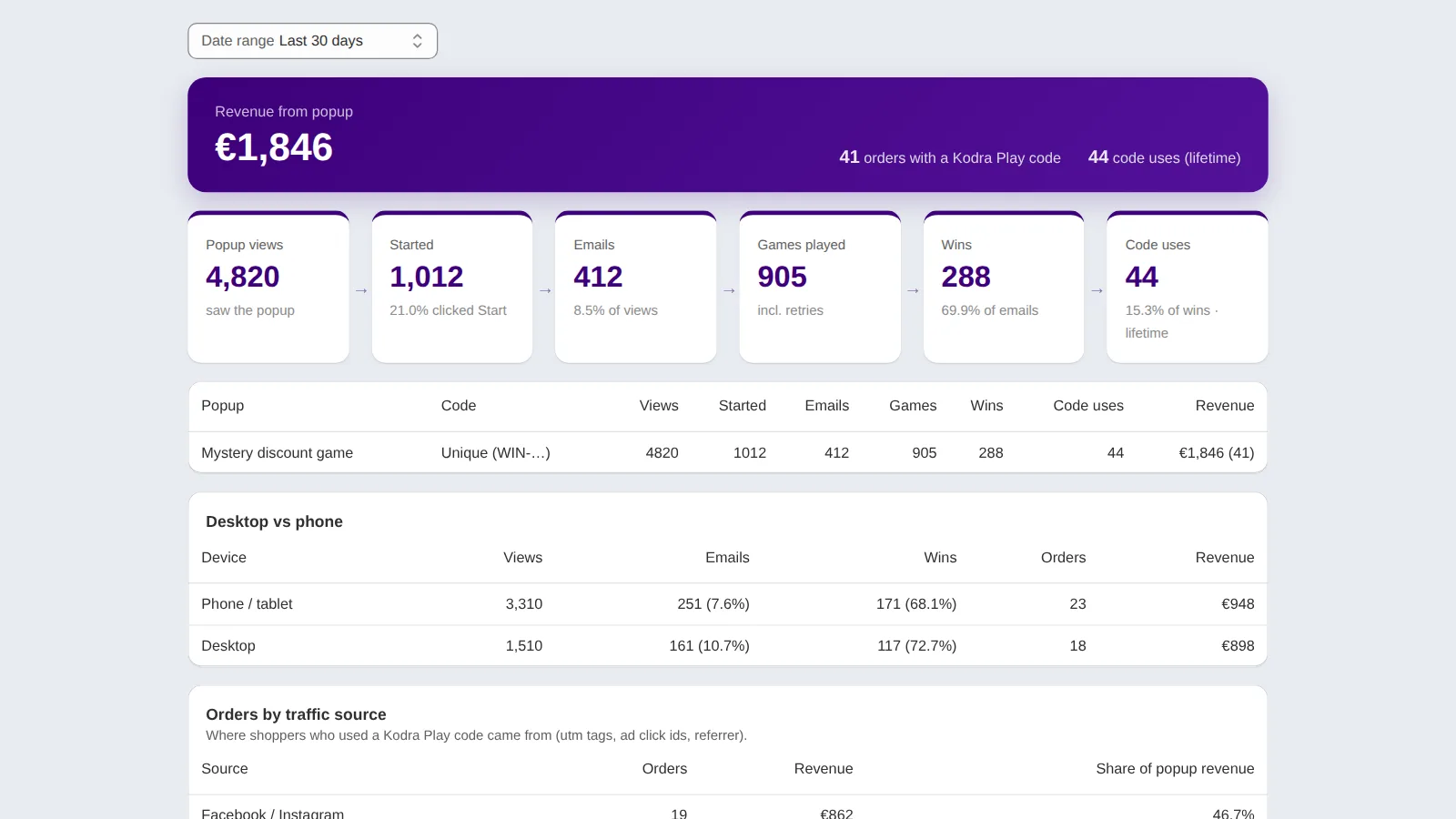Select the Popup views 4,820 card

tap(268, 288)
